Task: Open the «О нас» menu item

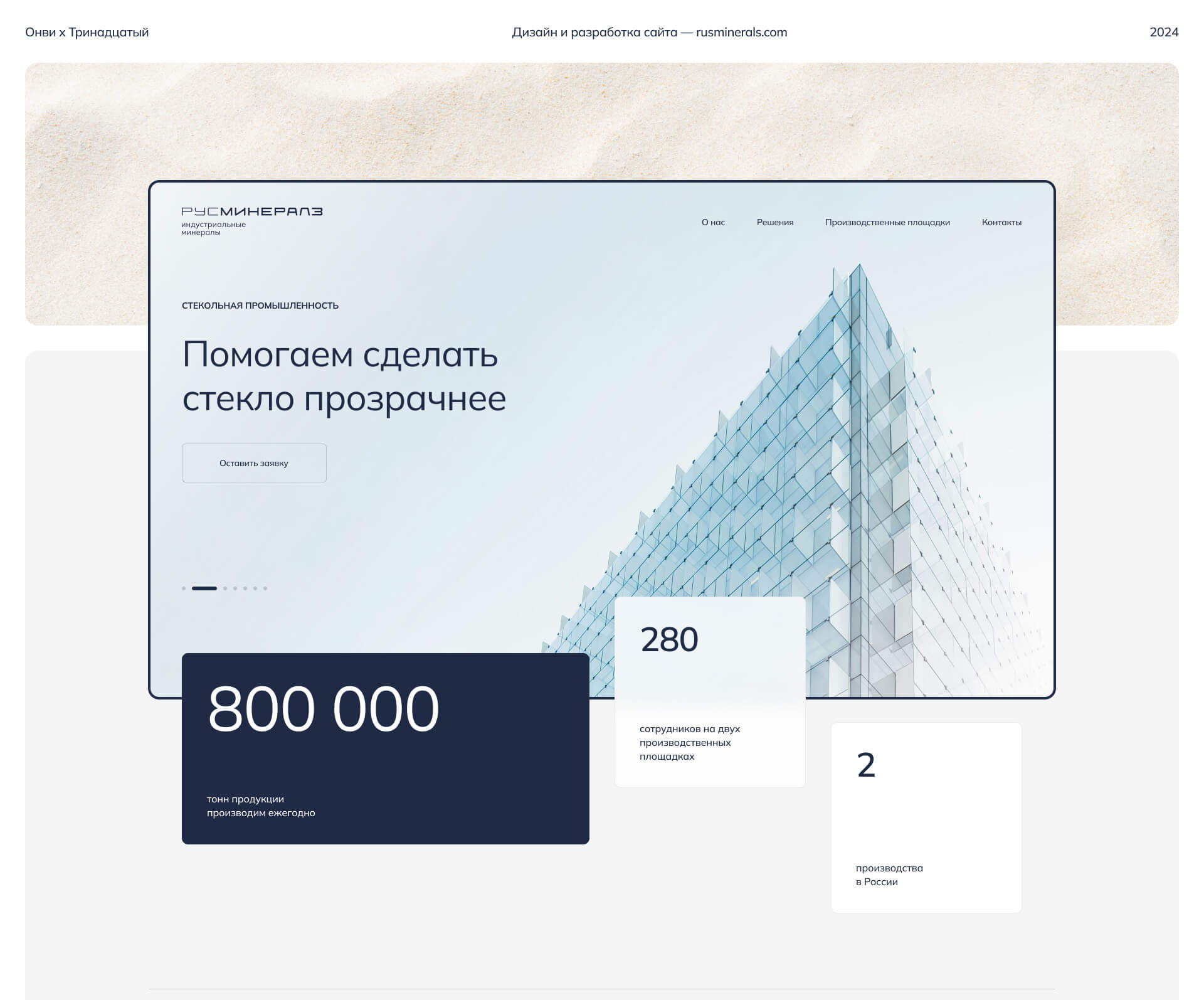Action: pos(713,222)
